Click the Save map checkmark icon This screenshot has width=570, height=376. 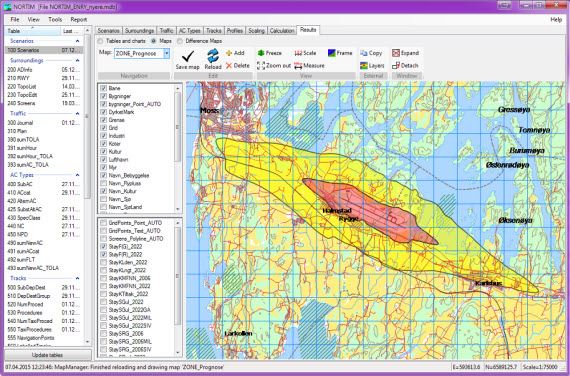pos(188,56)
